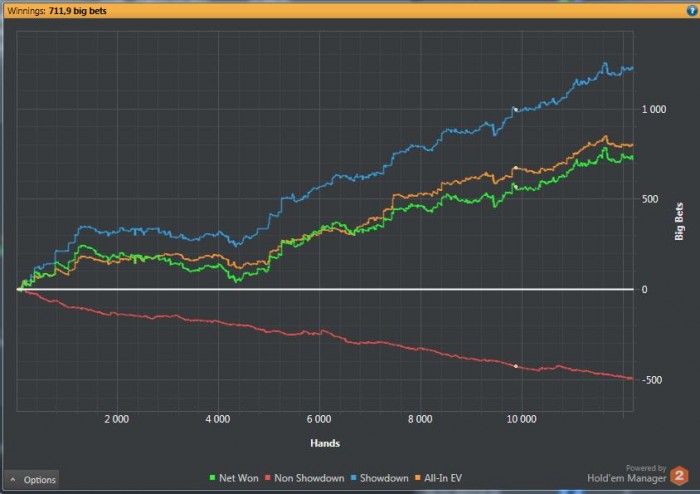
Task: Click the 2 000 hands axis label
Action: 117,419
